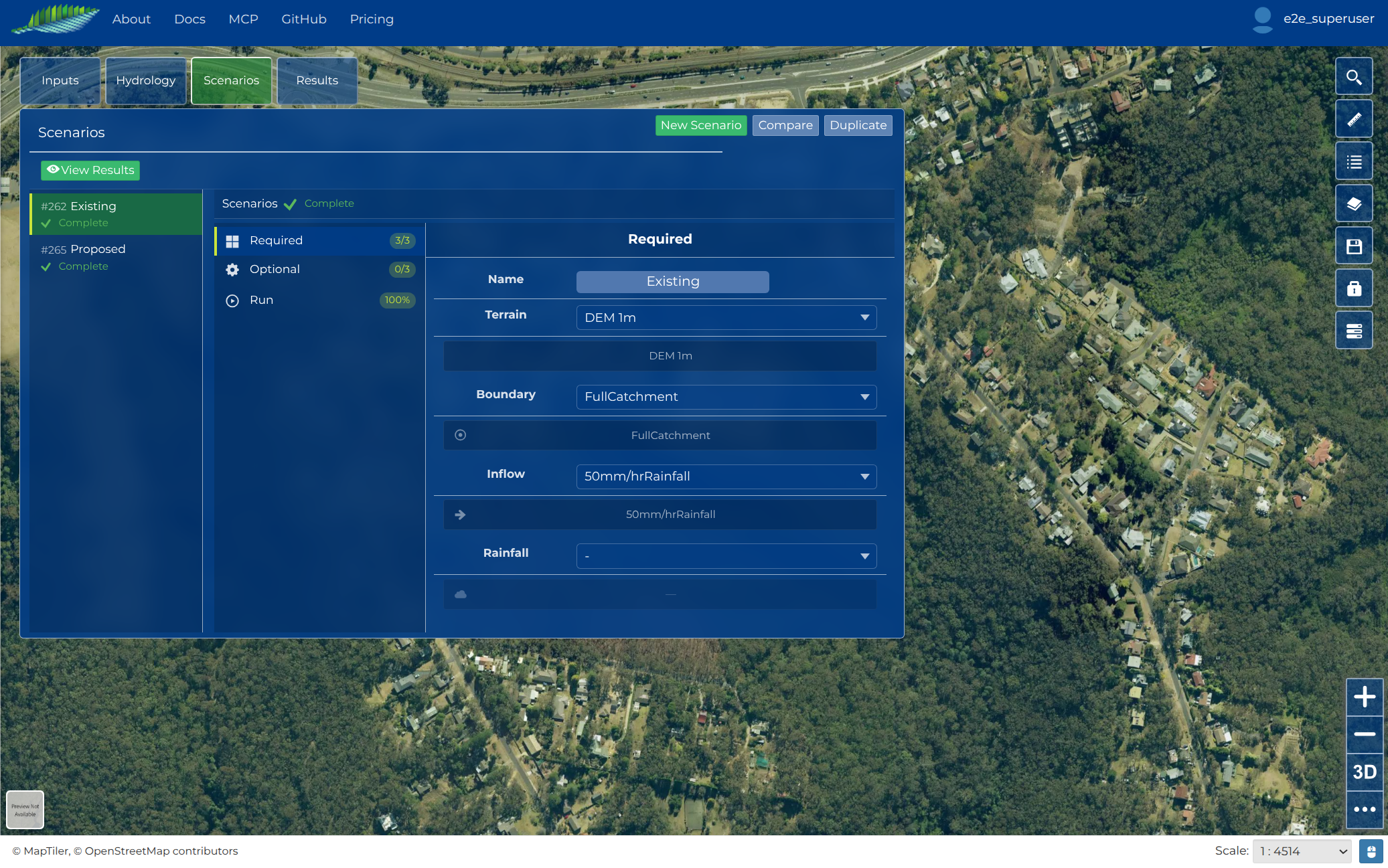Click the grid icon beside Required
This screenshot has width=1388, height=868.
232,241
